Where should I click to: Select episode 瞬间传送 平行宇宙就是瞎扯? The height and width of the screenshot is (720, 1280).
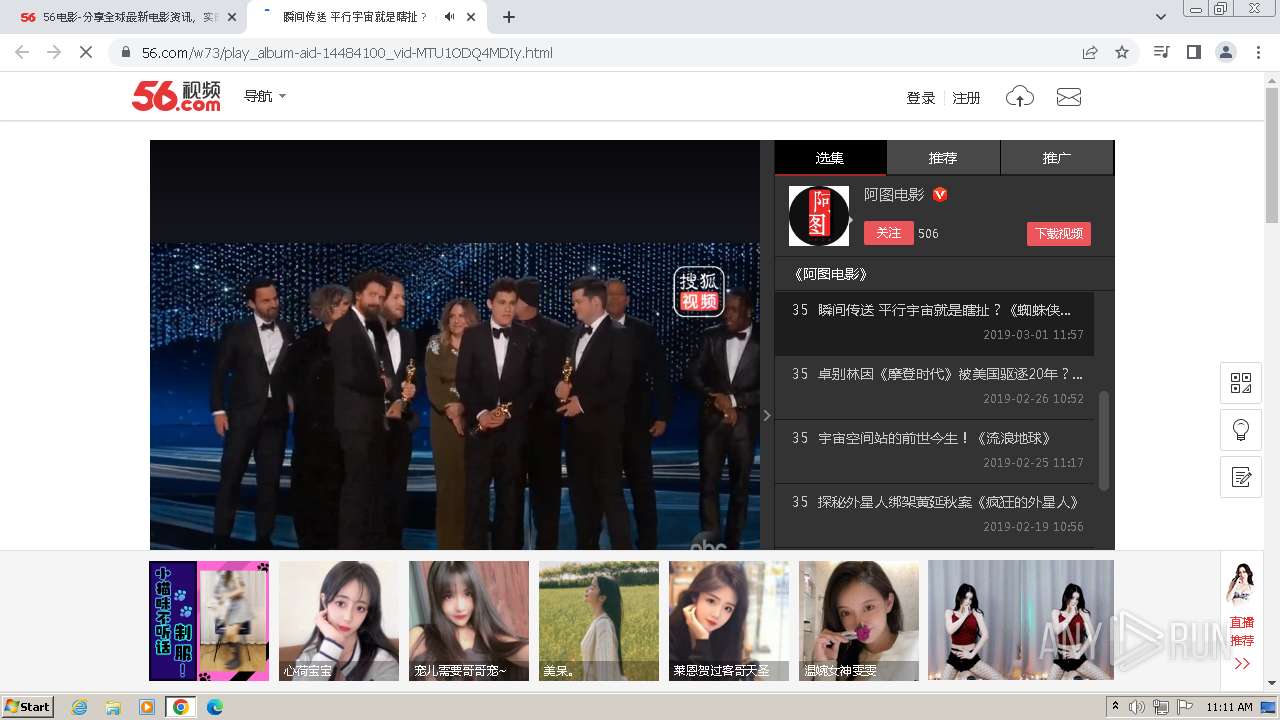point(934,322)
